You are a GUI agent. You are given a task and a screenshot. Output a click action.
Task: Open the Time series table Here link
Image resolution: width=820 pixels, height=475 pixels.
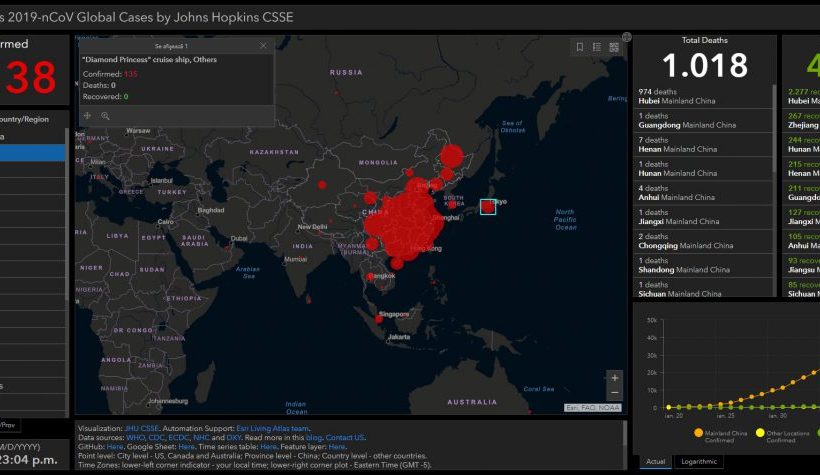coord(268,447)
